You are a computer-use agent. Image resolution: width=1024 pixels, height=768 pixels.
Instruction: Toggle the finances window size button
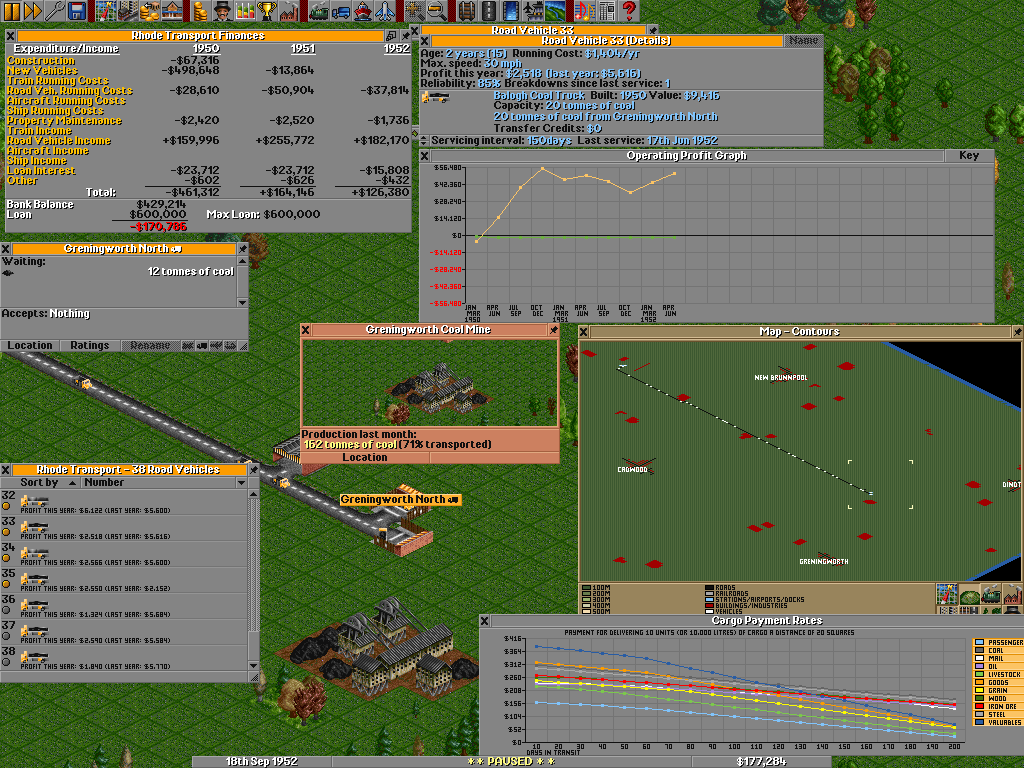click(x=392, y=35)
